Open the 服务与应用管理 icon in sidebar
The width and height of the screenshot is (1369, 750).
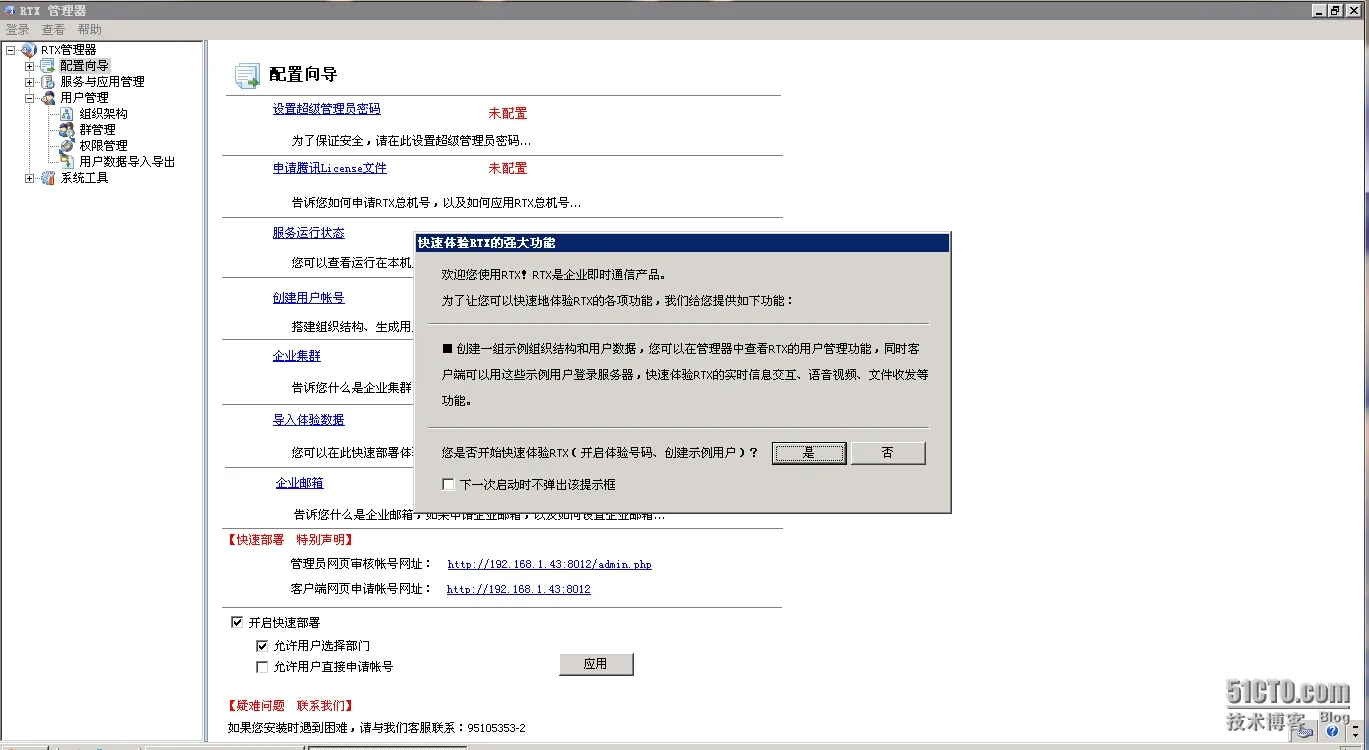46,81
